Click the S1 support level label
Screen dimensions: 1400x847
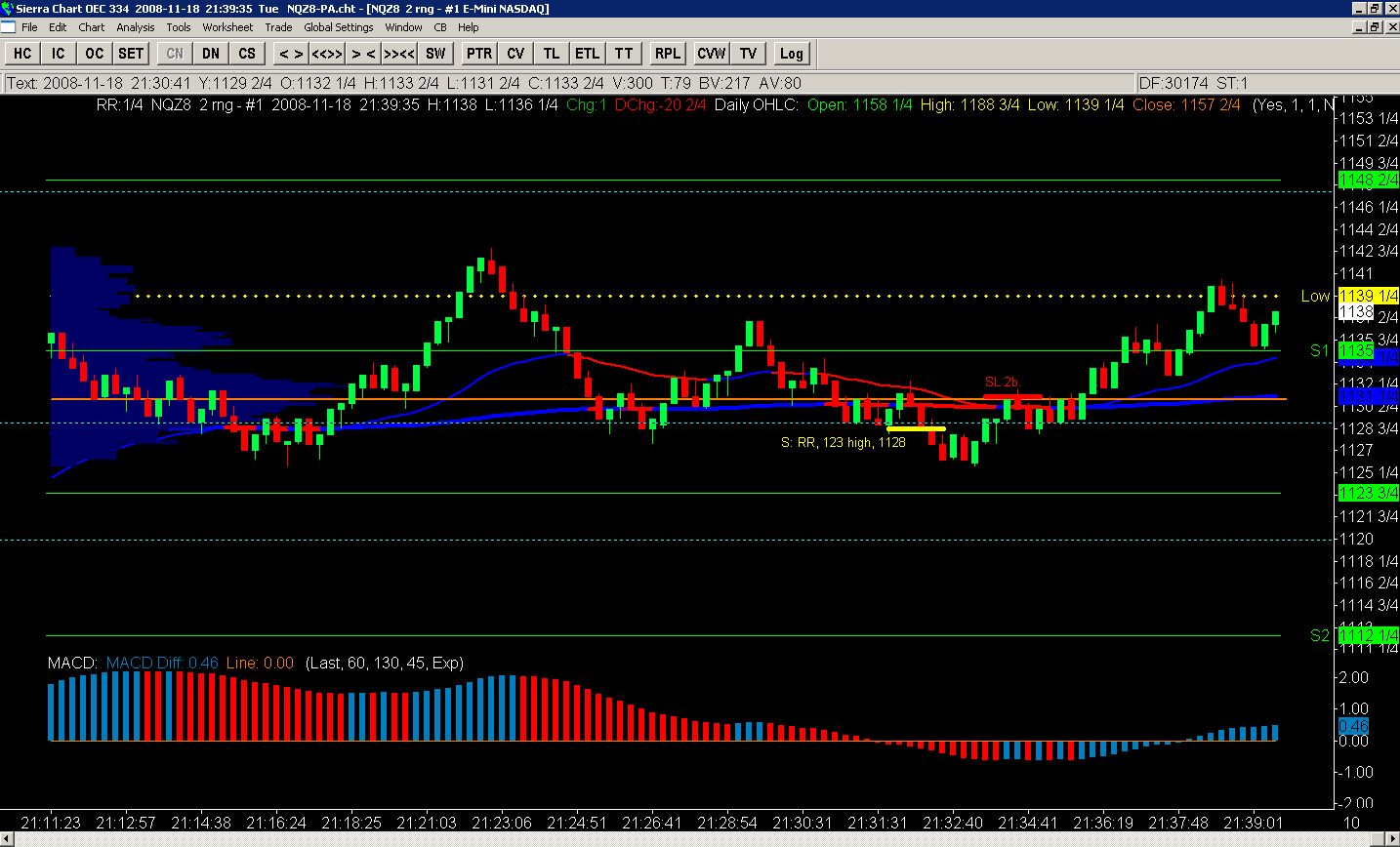tap(1319, 350)
